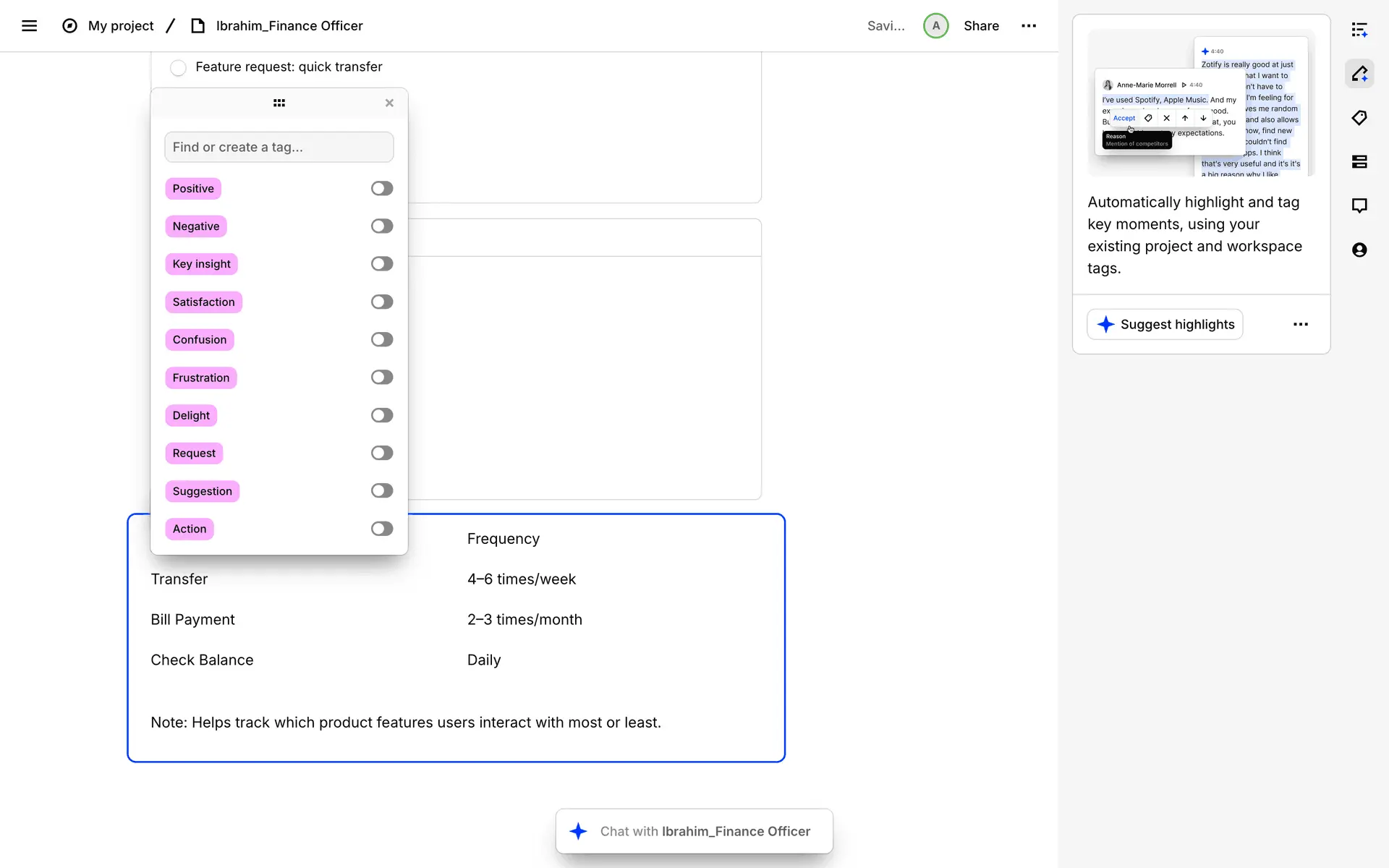The height and width of the screenshot is (868, 1389).
Task: Enable the Key insight tag
Action: coord(382,264)
